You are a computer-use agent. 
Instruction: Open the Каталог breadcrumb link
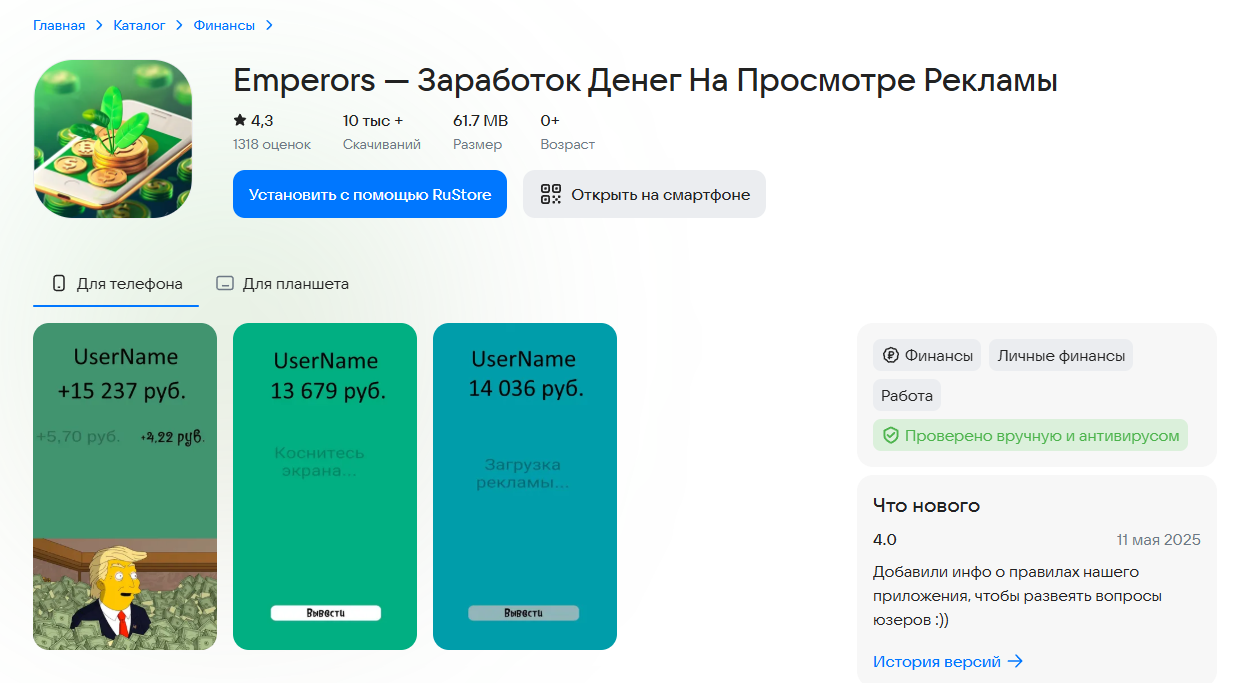click(138, 24)
